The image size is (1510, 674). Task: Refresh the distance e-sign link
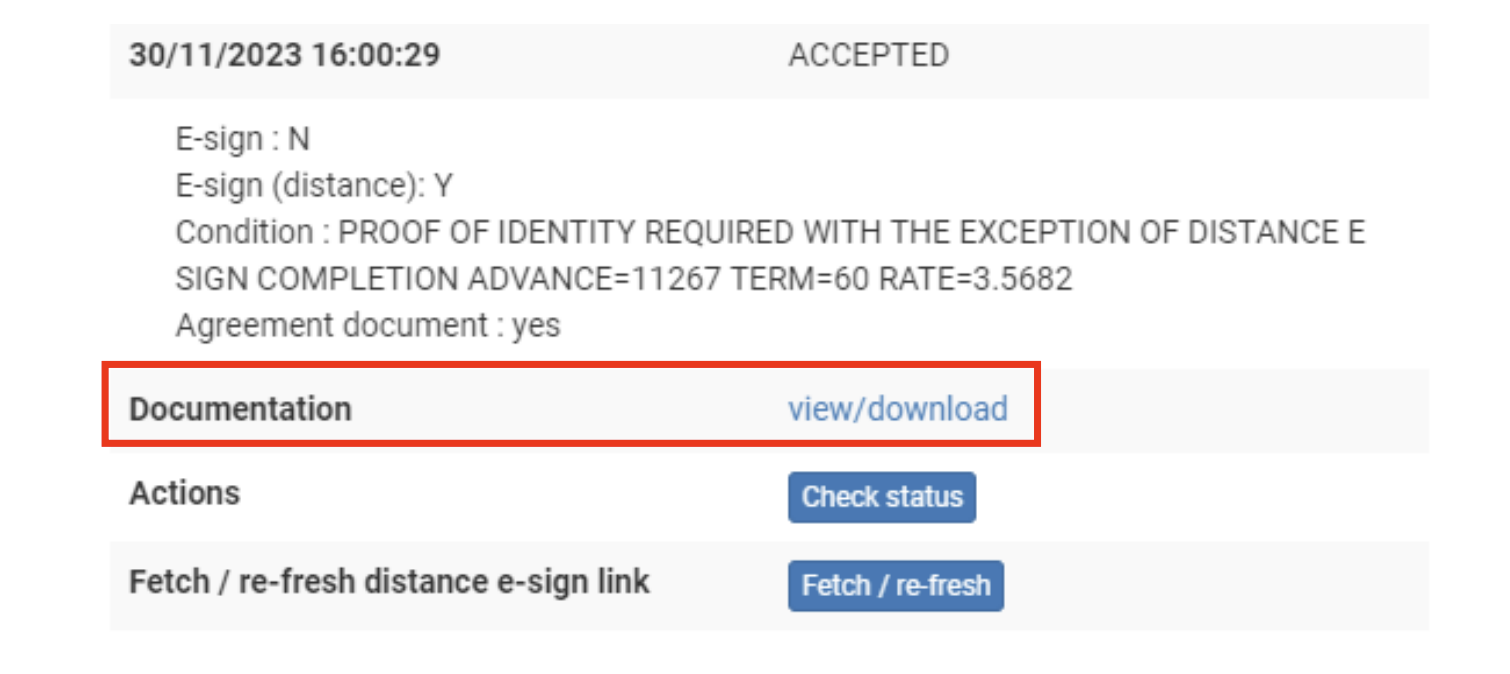[895, 585]
